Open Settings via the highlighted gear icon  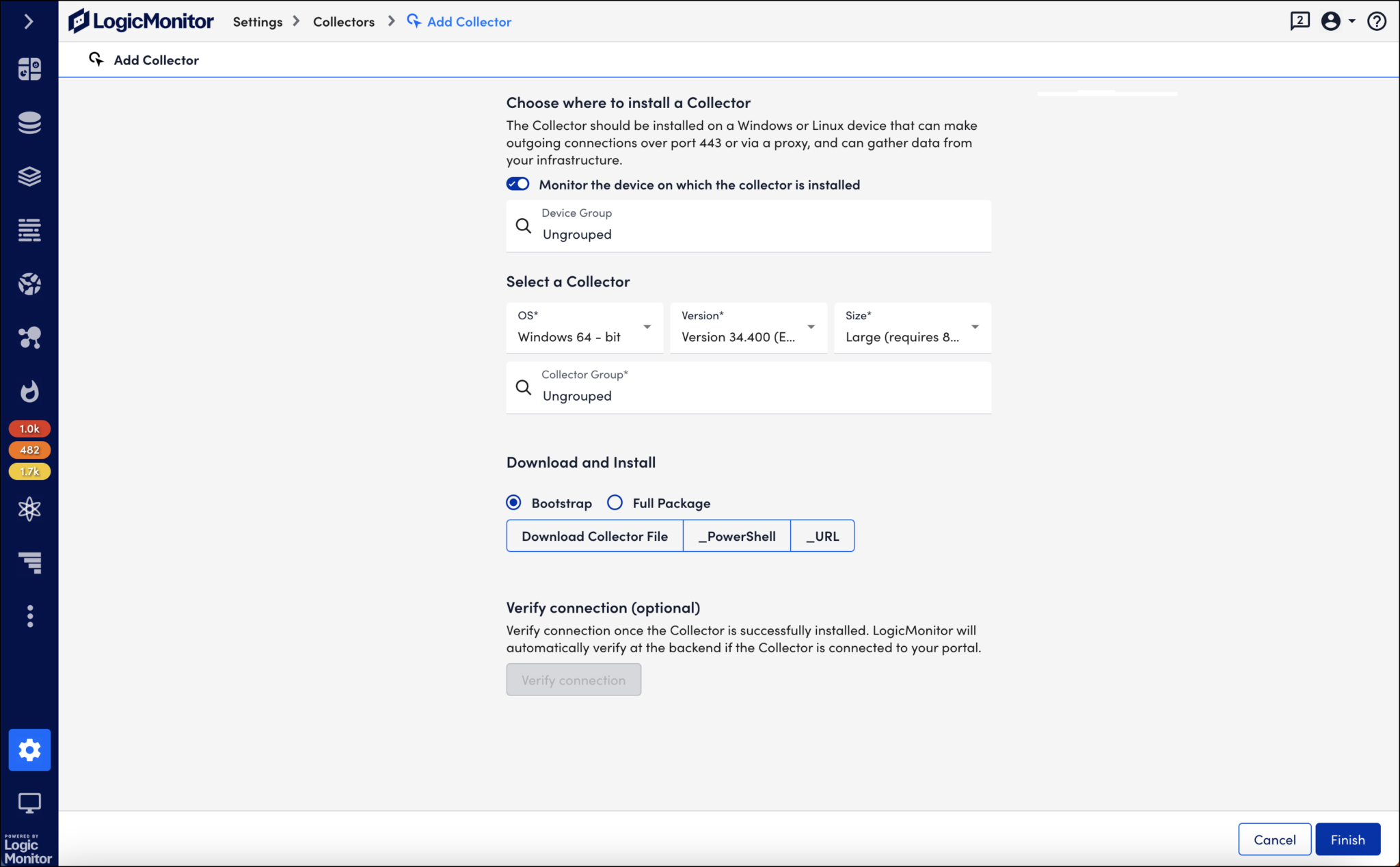[x=29, y=749]
